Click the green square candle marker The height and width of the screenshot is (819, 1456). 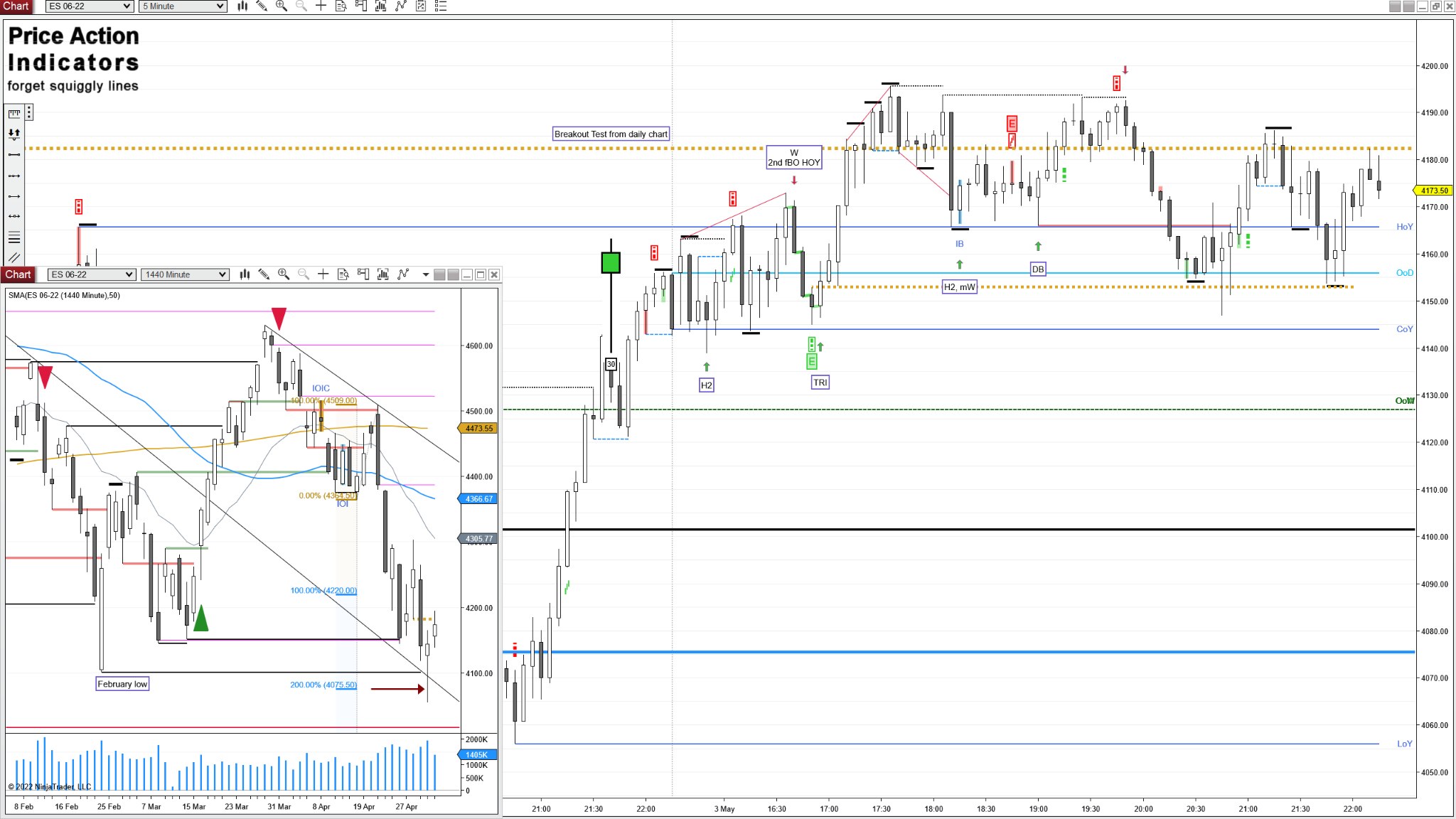tap(611, 263)
